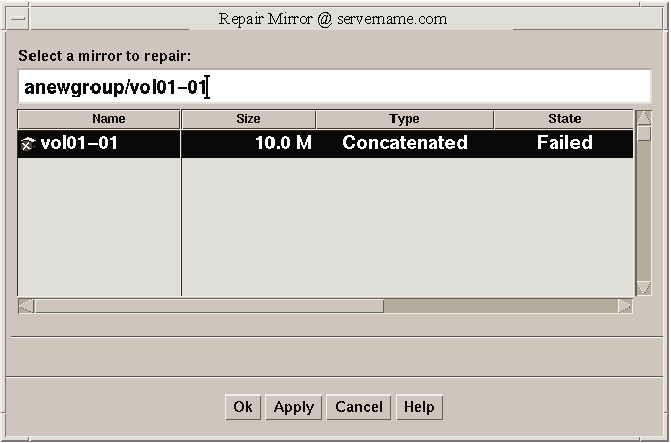
Task: Dismiss the dialog with Cancel
Action: [x=359, y=407]
